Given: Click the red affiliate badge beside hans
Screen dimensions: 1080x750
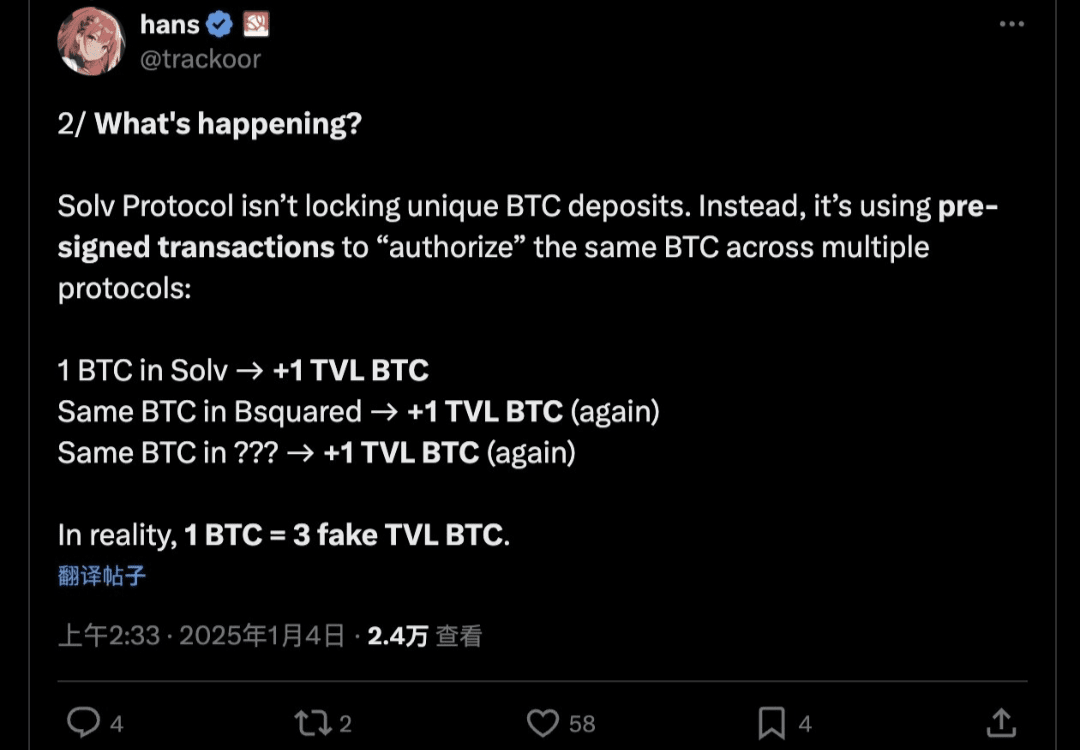Looking at the screenshot, I should click(x=256, y=25).
